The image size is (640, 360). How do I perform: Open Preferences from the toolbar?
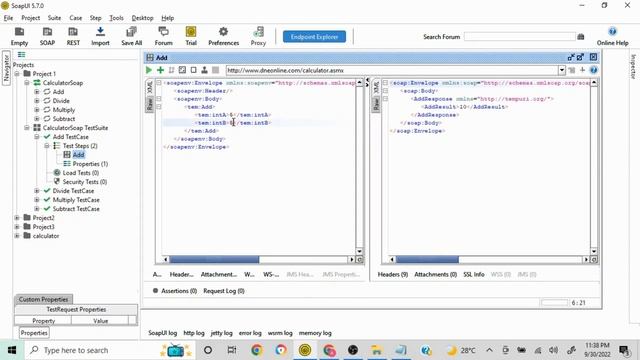tap(223, 36)
